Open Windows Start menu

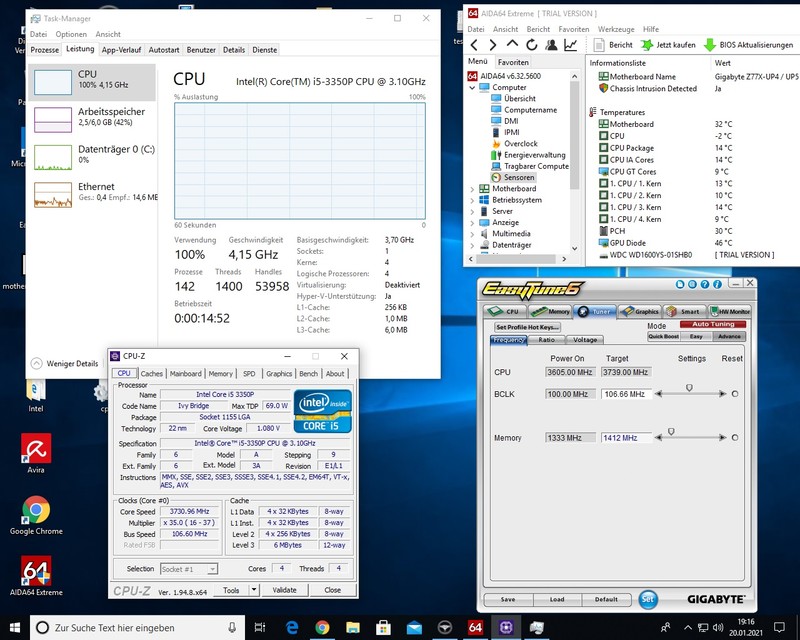pos(15,627)
